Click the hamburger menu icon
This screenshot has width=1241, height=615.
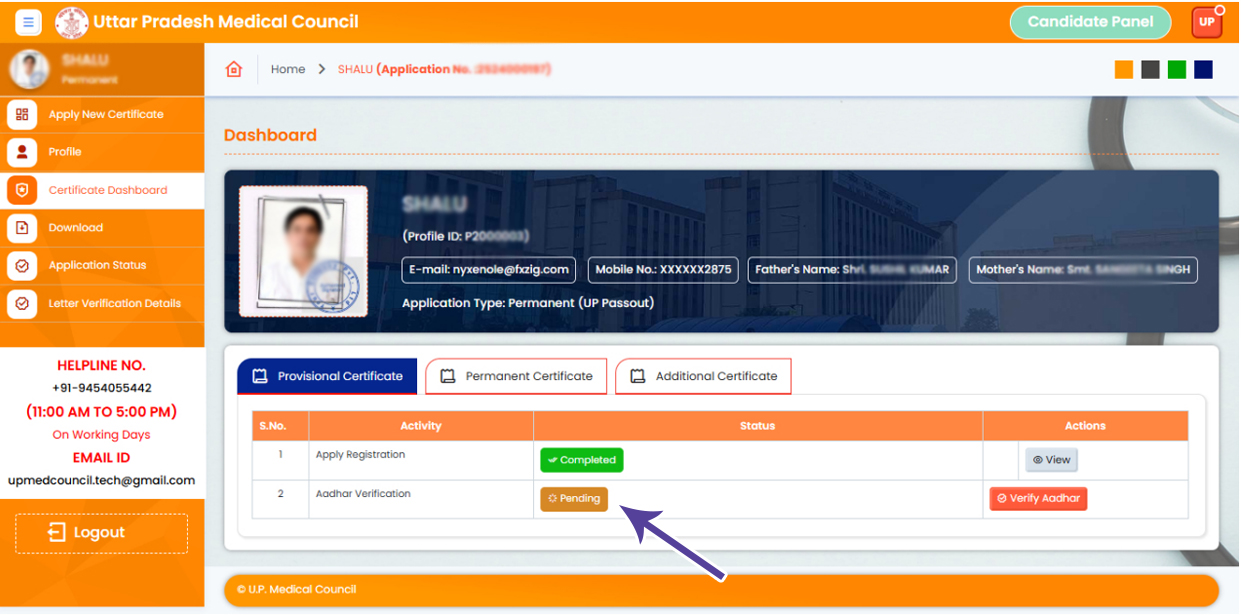[x=28, y=22]
